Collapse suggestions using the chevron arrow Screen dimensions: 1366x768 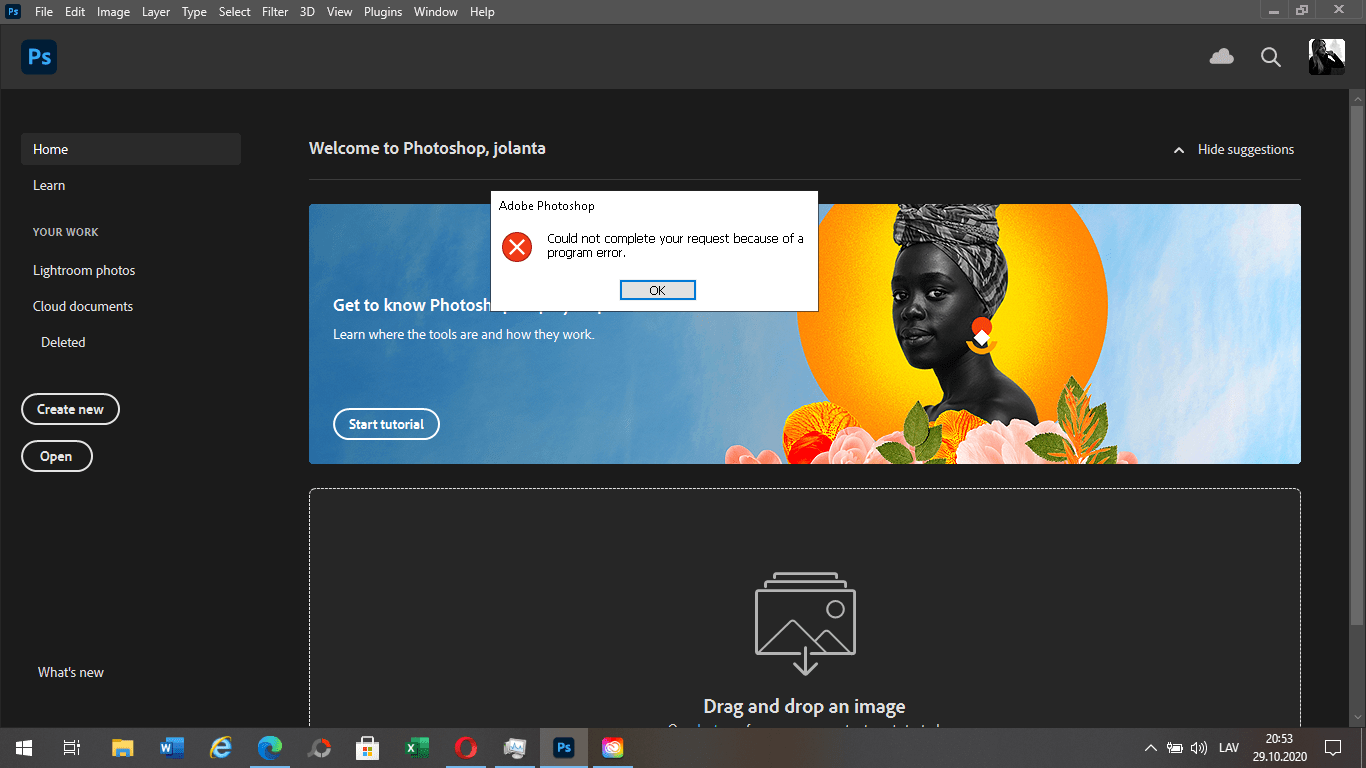tap(1179, 149)
